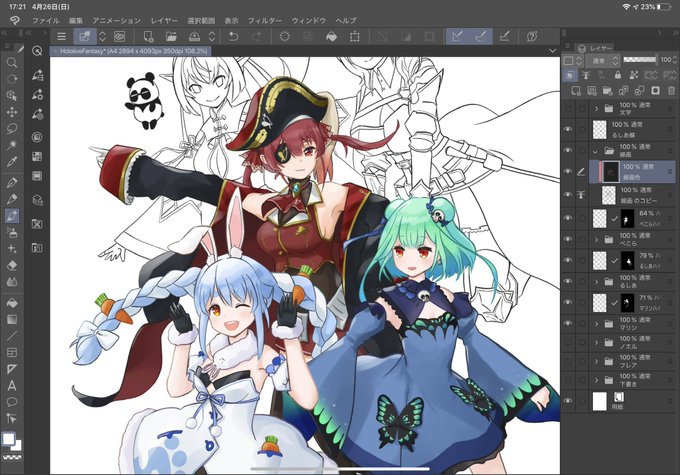This screenshot has width=680, height=475.
Task: Select the Lasso selection tool
Action: (12, 128)
